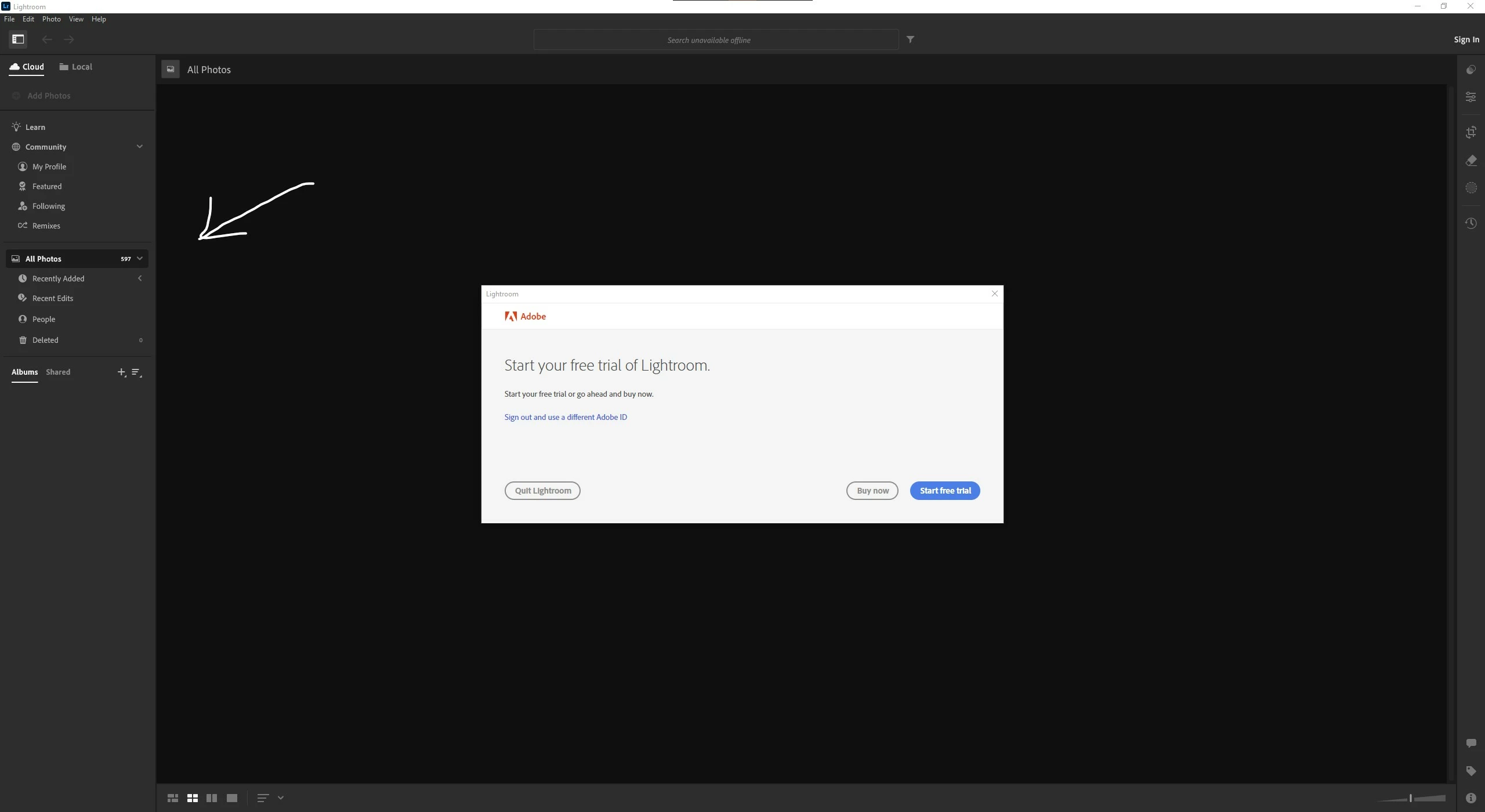Viewport: 1485px width, 812px height.
Task: Switch to Compare view
Action: coord(212,798)
